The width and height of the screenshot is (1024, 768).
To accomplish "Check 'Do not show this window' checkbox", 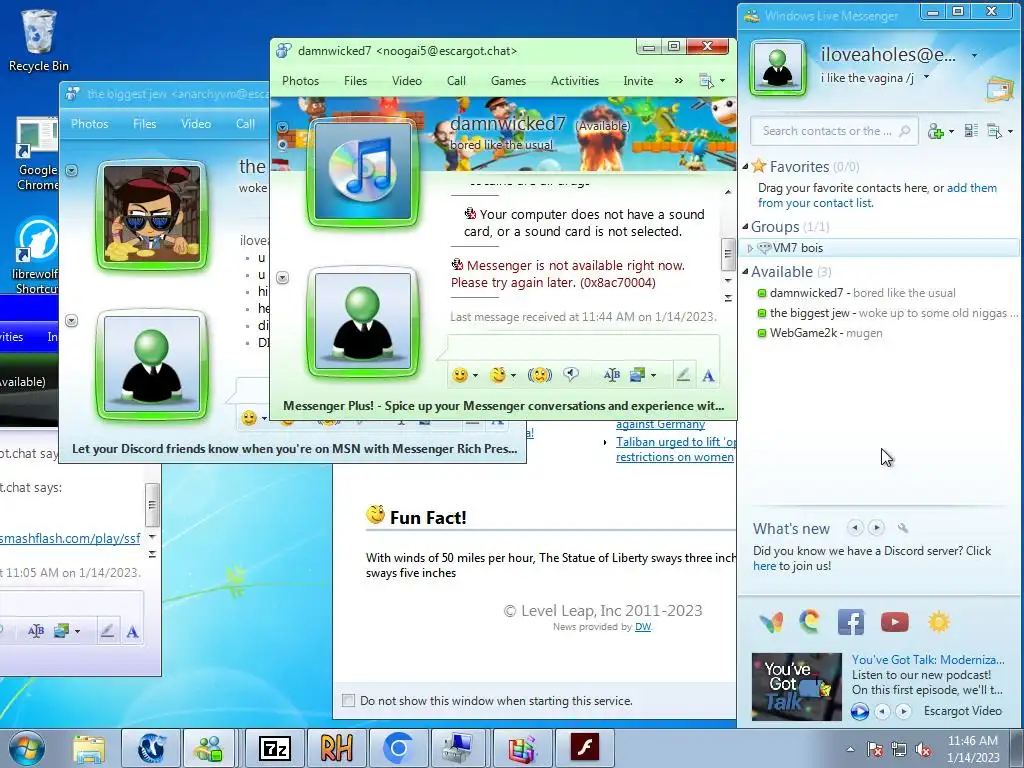I will tap(349, 701).
